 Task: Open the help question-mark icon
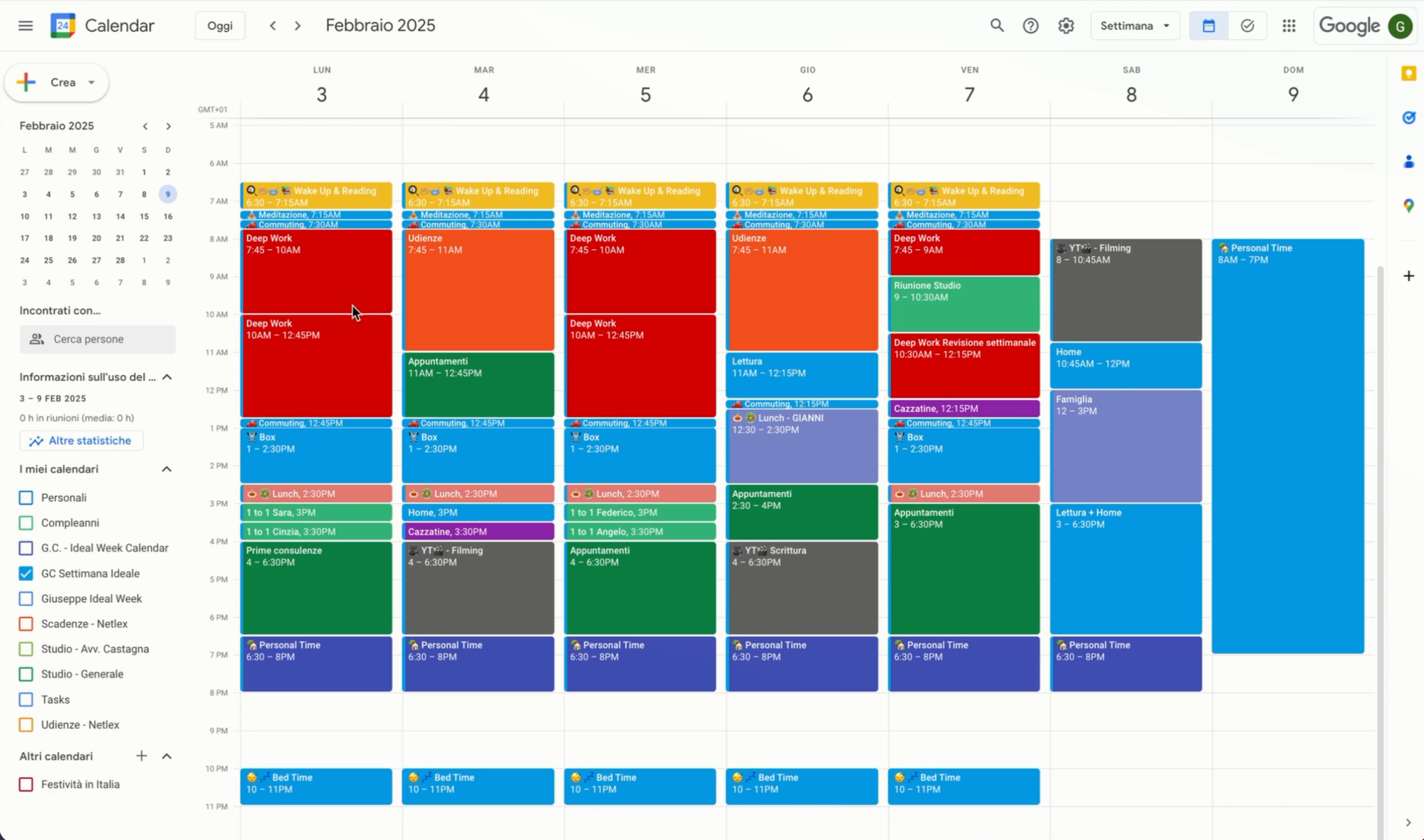coord(1030,26)
